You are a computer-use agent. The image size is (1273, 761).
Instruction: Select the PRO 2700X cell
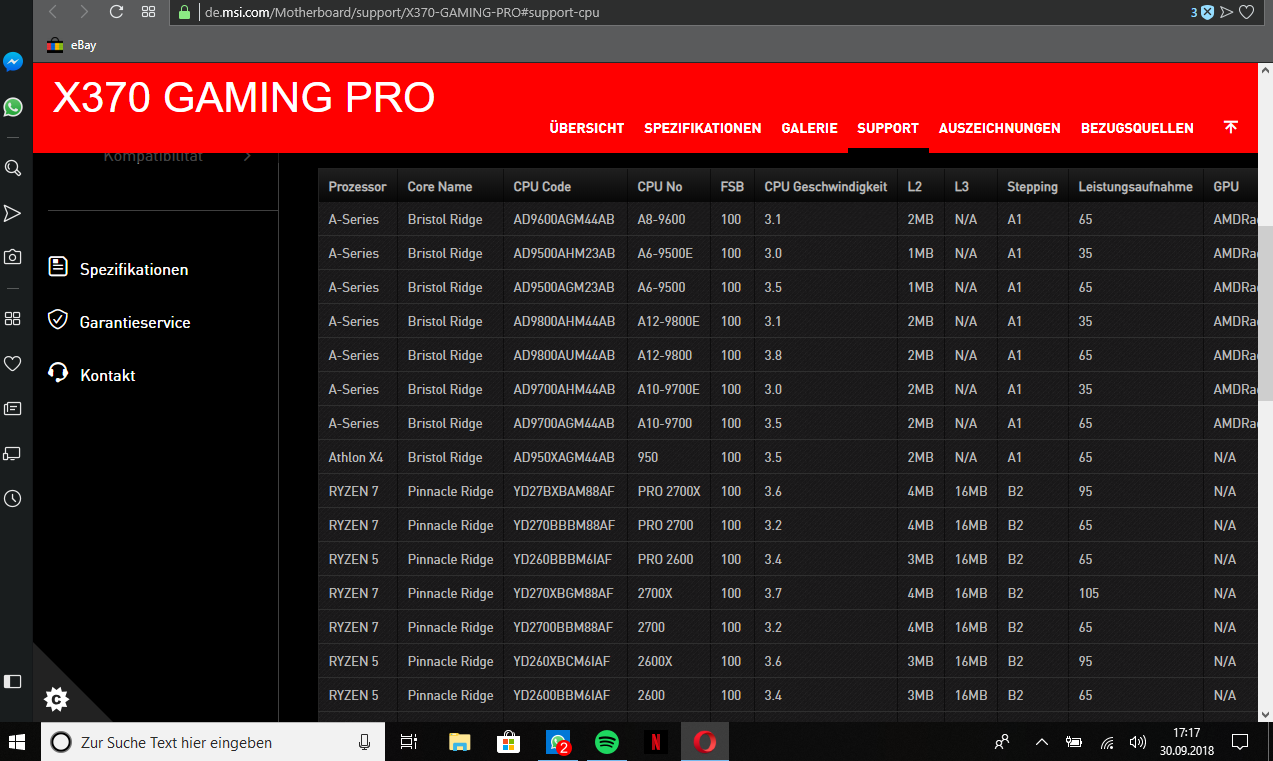click(669, 492)
